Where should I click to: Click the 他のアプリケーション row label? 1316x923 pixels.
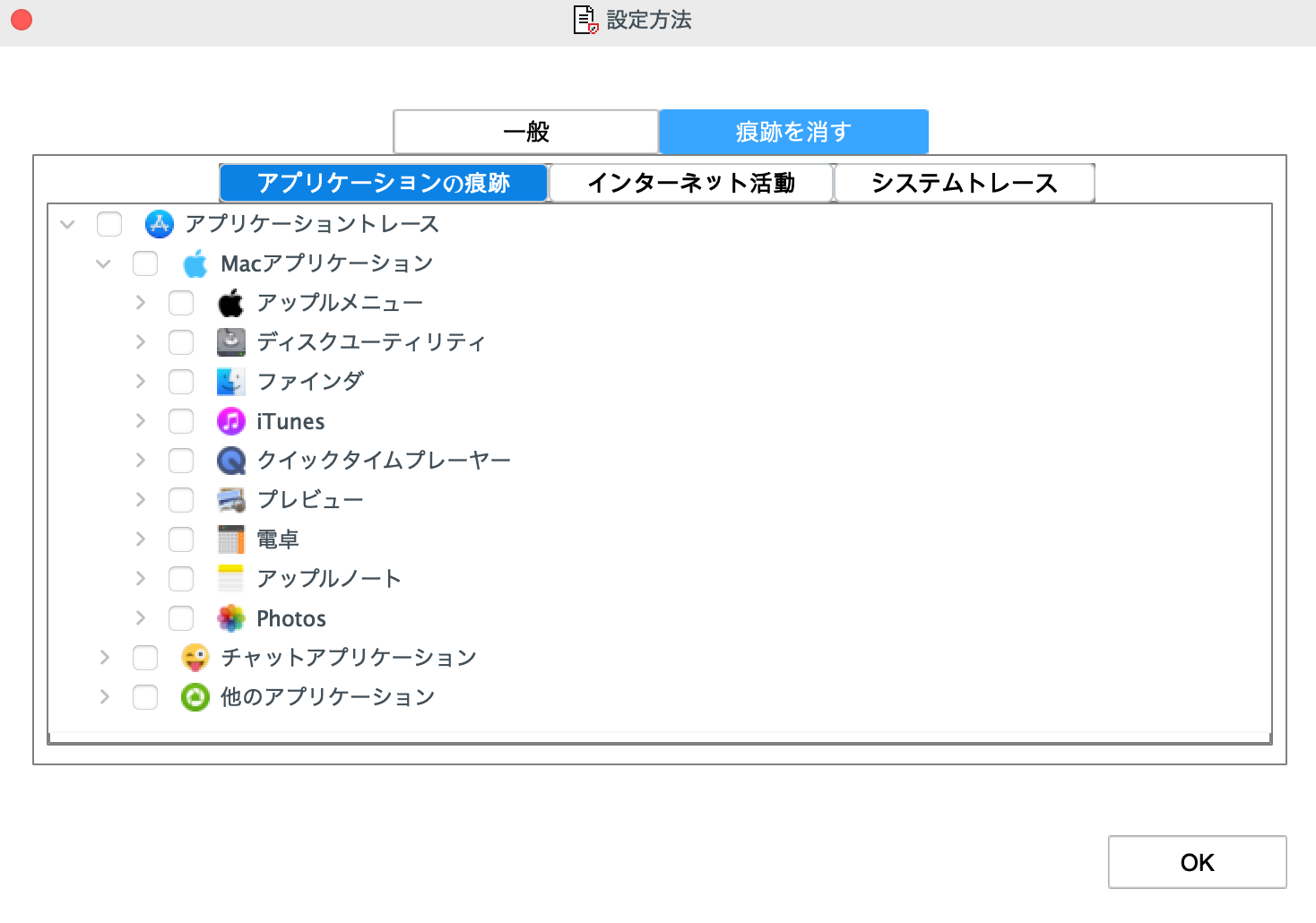328,697
